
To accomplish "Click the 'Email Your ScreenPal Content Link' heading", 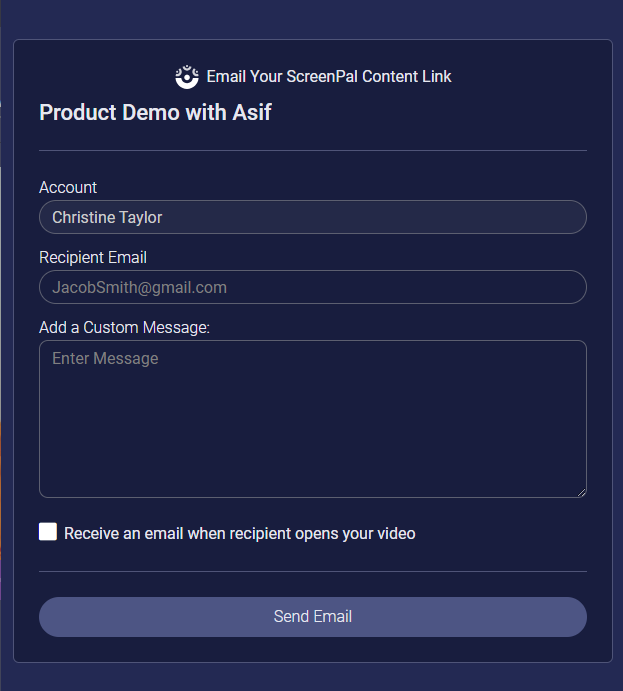I will point(329,76).
